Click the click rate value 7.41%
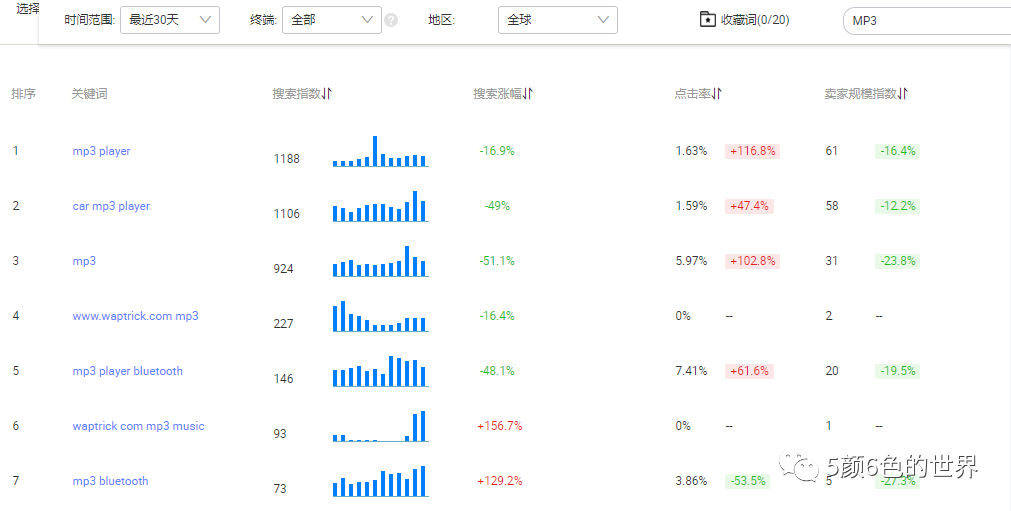 691,371
